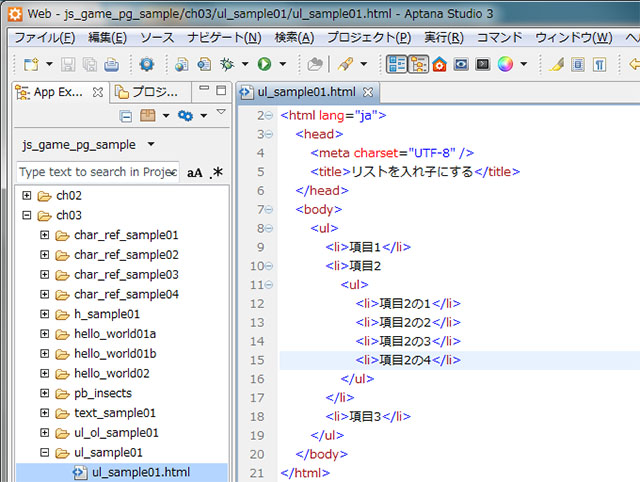Expand the pb_insects folder
The height and width of the screenshot is (482, 640).
coord(45,393)
